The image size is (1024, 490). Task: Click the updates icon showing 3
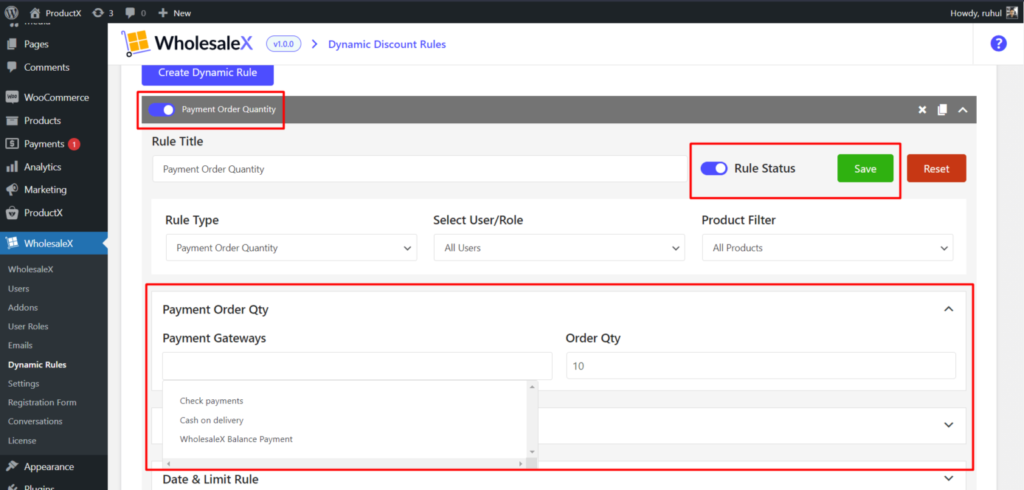click(103, 12)
